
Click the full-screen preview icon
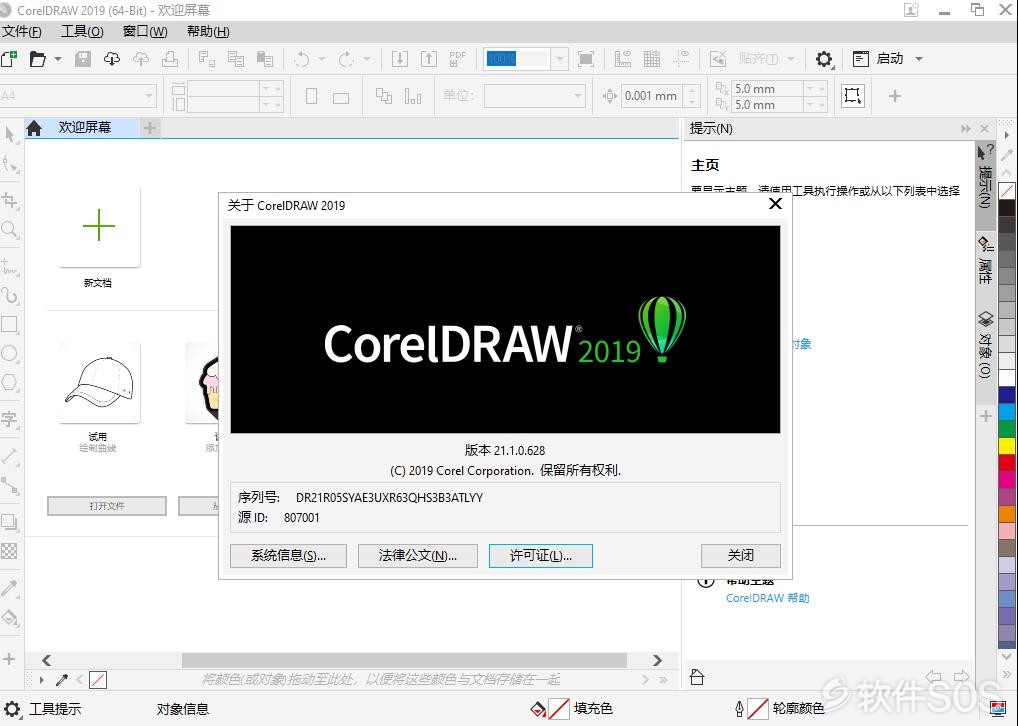[586, 59]
